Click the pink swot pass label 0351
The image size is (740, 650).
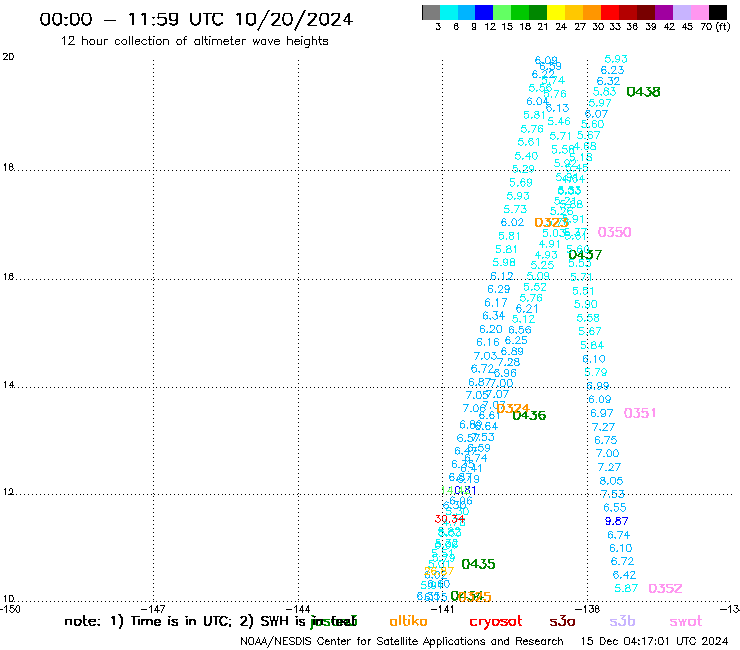point(640,414)
